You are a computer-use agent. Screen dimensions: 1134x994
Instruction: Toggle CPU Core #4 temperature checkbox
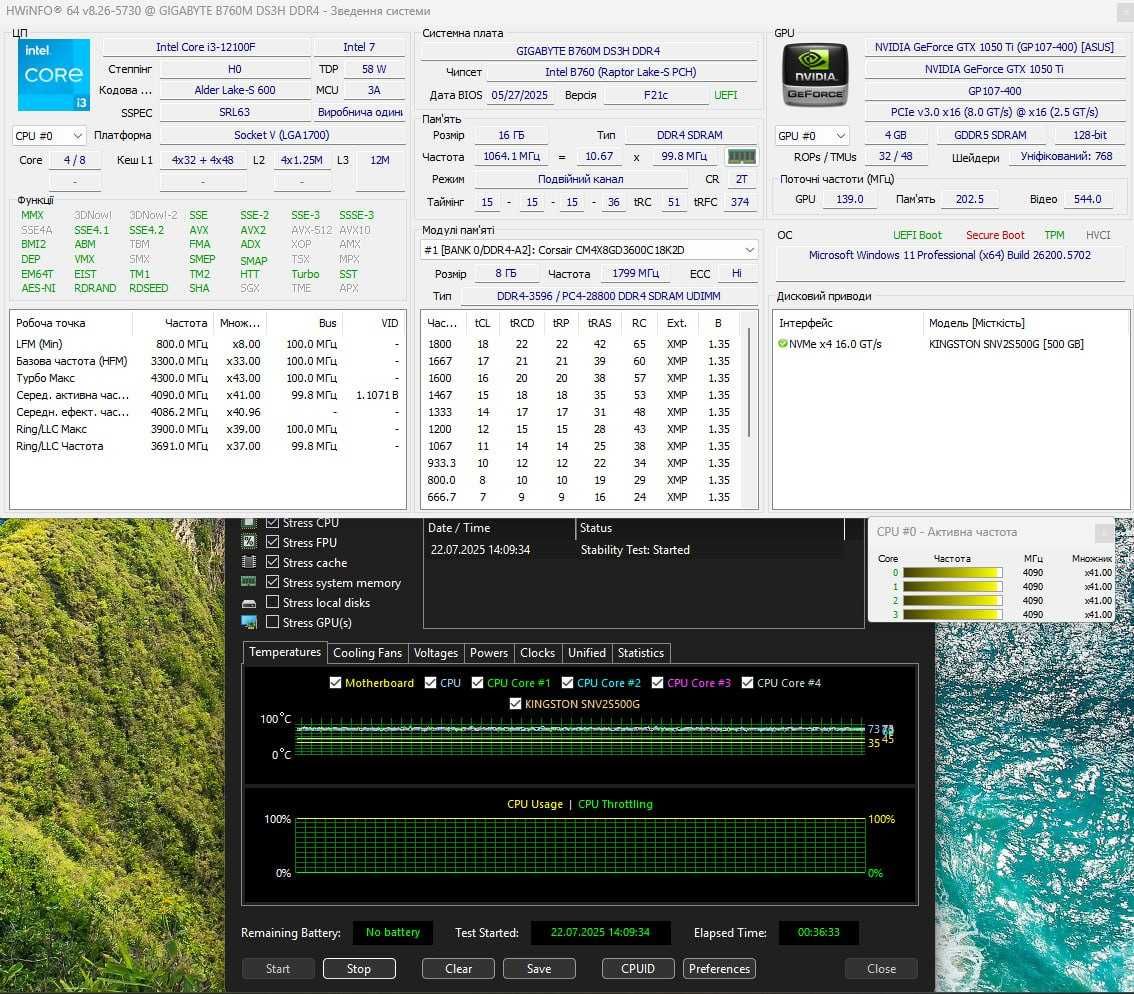tap(748, 683)
